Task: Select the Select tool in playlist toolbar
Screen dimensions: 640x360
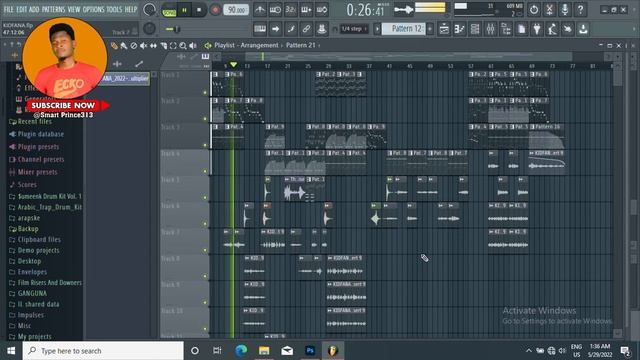Action: [x=173, y=46]
